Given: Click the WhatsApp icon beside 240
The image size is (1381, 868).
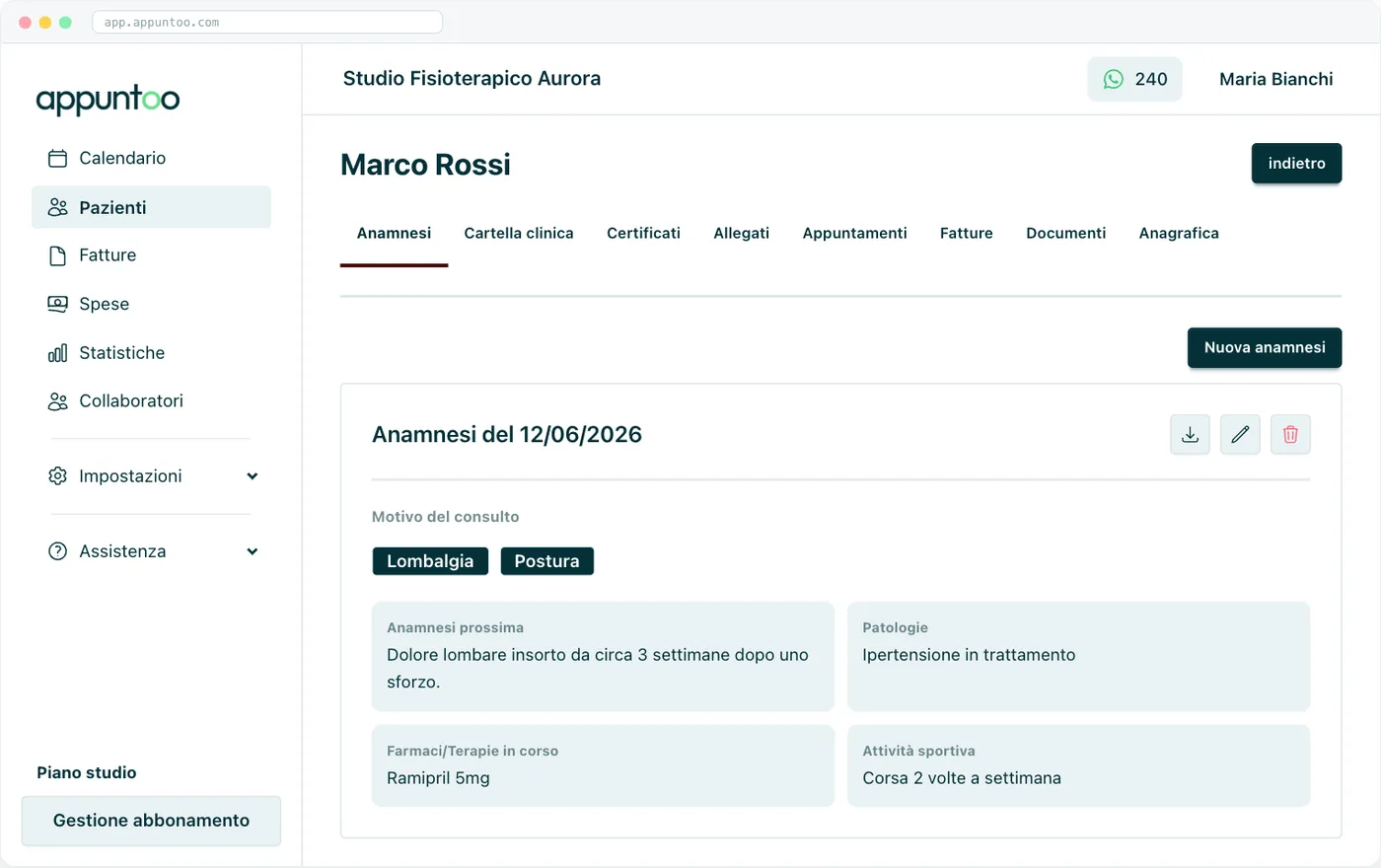Looking at the screenshot, I should tap(1114, 79).
